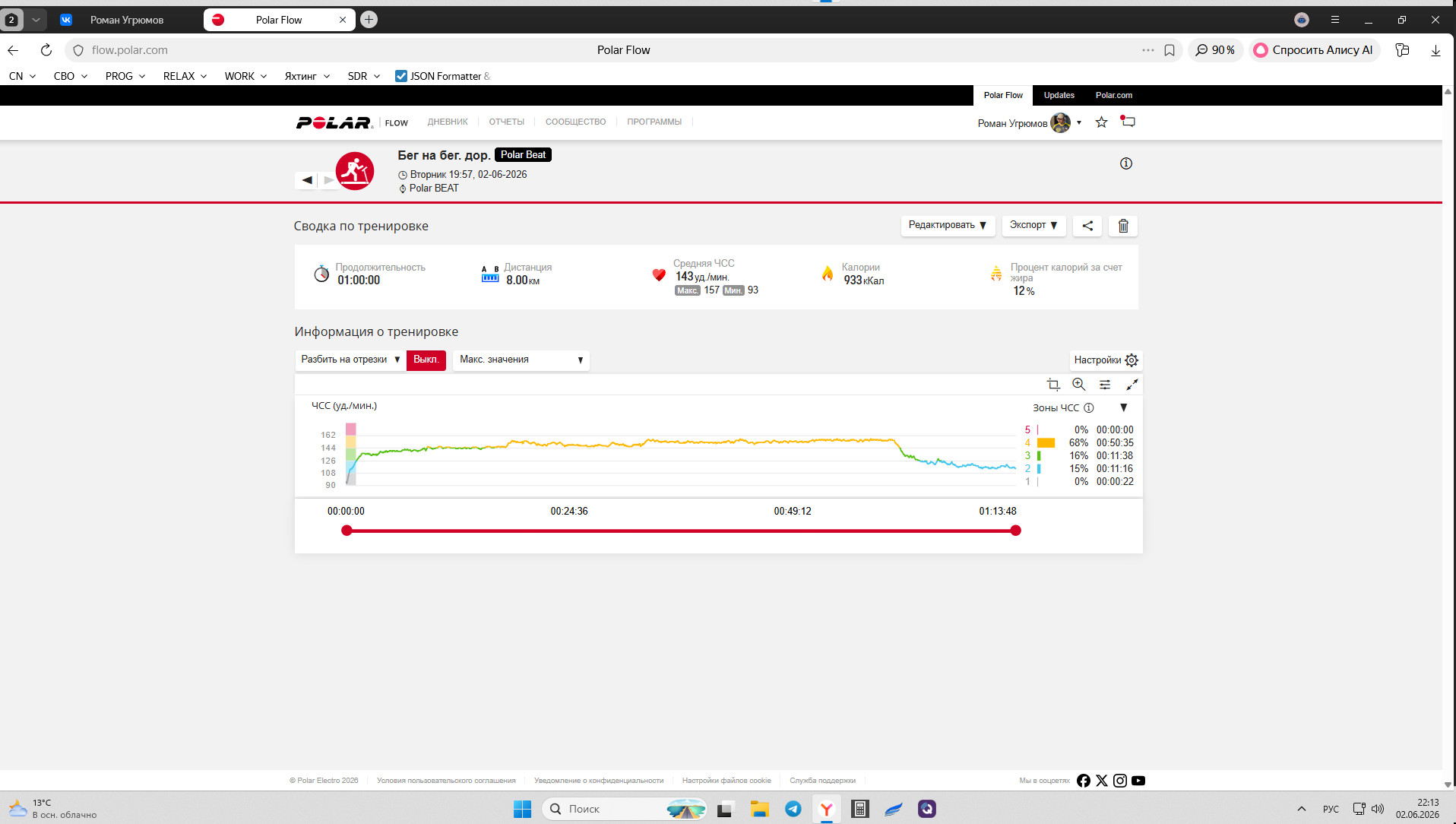Activate the zoom magnifier on the chart
The height and width of the screenshot is (824, 1456).
(1078, 385)
